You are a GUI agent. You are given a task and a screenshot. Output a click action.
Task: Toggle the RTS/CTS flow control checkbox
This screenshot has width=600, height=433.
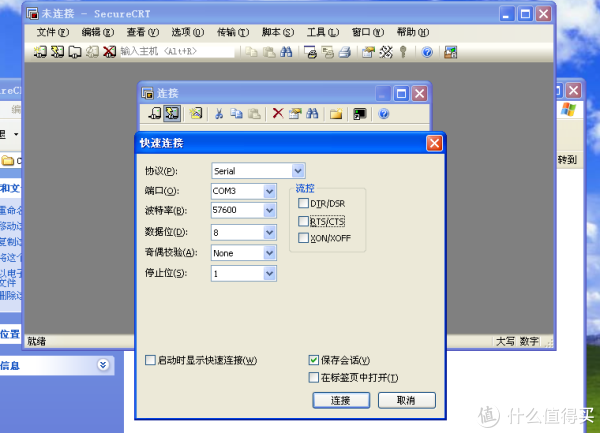tap(303, 220)
